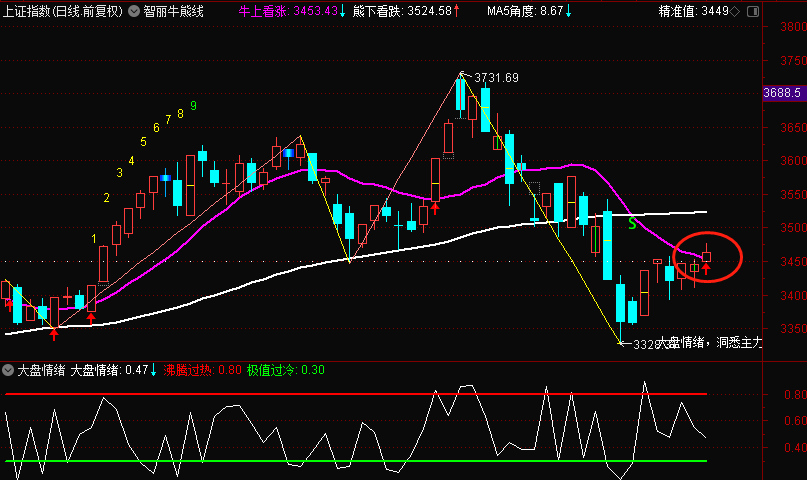The image size is (807, 480).
Task: Click the highlighted 3688.5 price tag on axis
Action: [x=783, y=93]
